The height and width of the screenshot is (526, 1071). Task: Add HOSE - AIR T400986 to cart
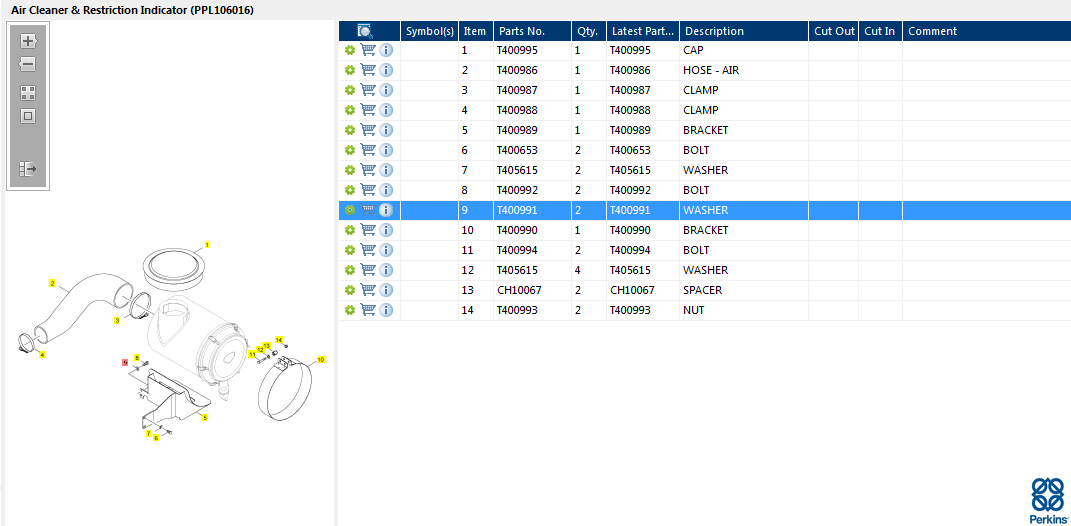368,70
